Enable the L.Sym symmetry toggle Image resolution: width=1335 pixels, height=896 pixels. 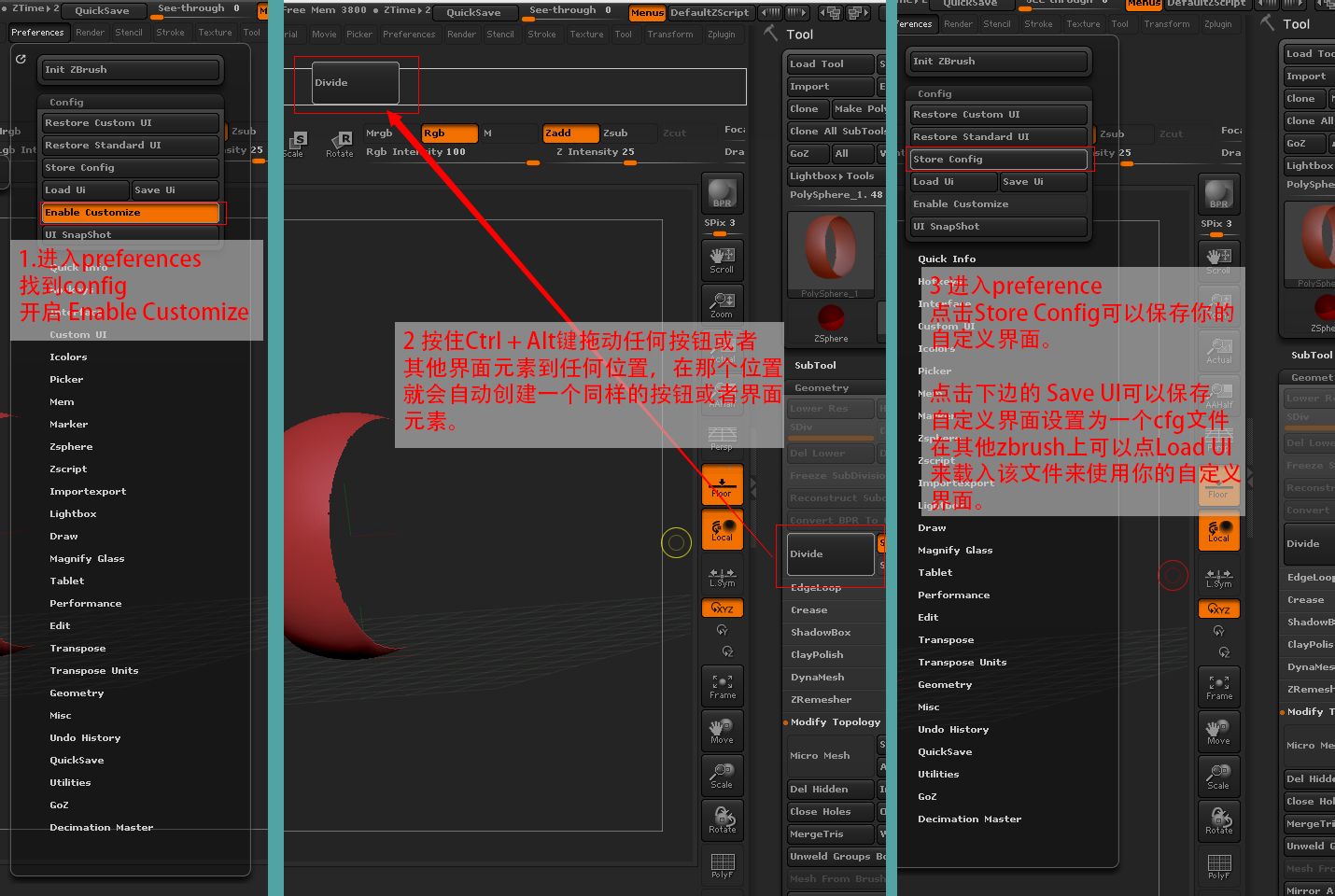pyautogui.click(x=722, y=579)
